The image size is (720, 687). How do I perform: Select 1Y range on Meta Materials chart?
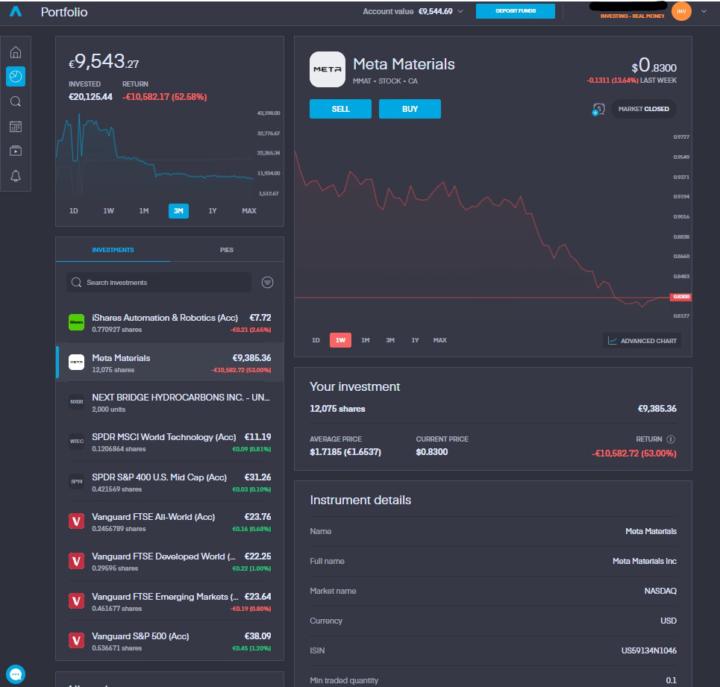[x=415, y=340]
